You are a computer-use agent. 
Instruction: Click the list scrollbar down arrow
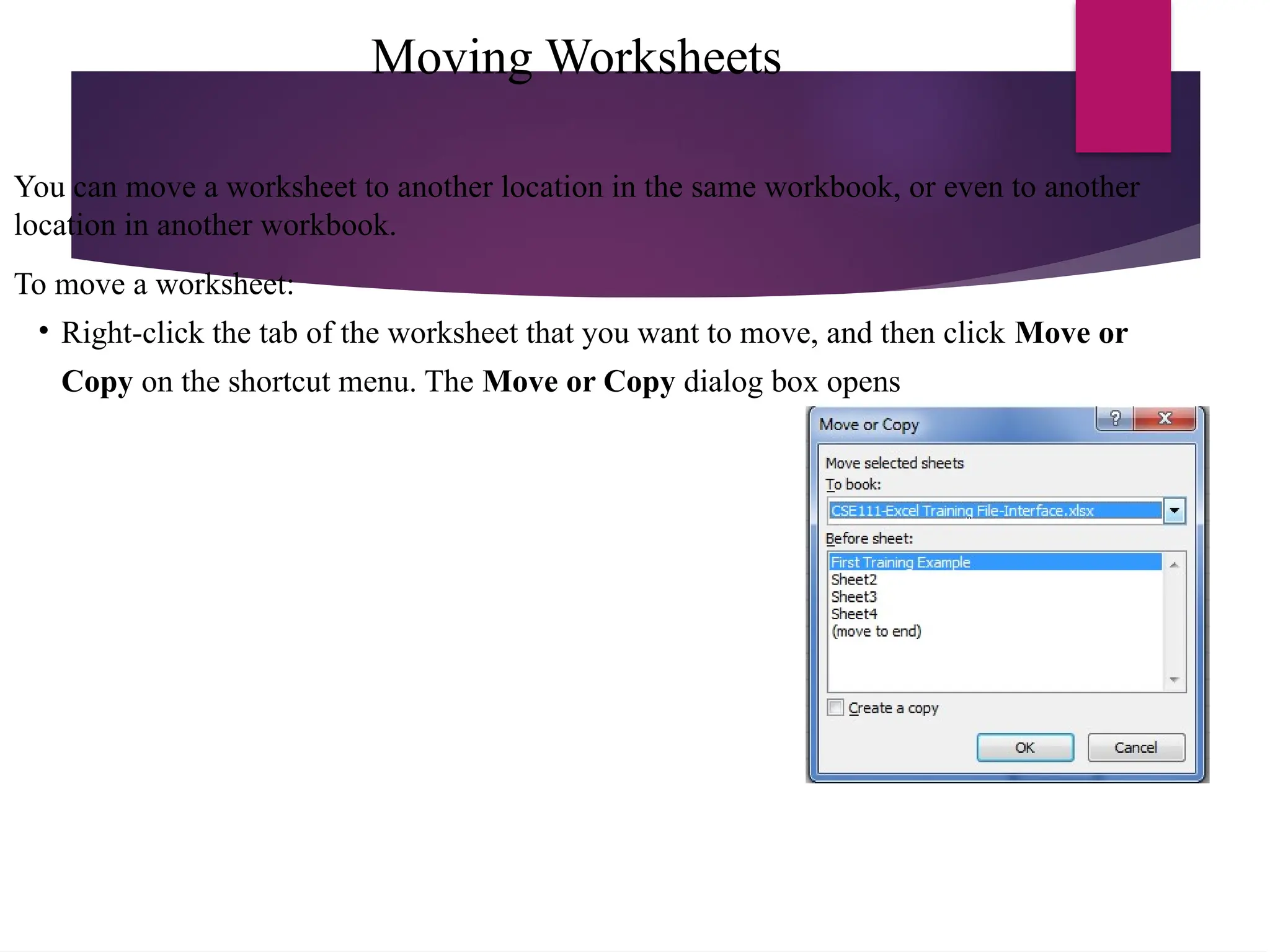pos(1173,680)
